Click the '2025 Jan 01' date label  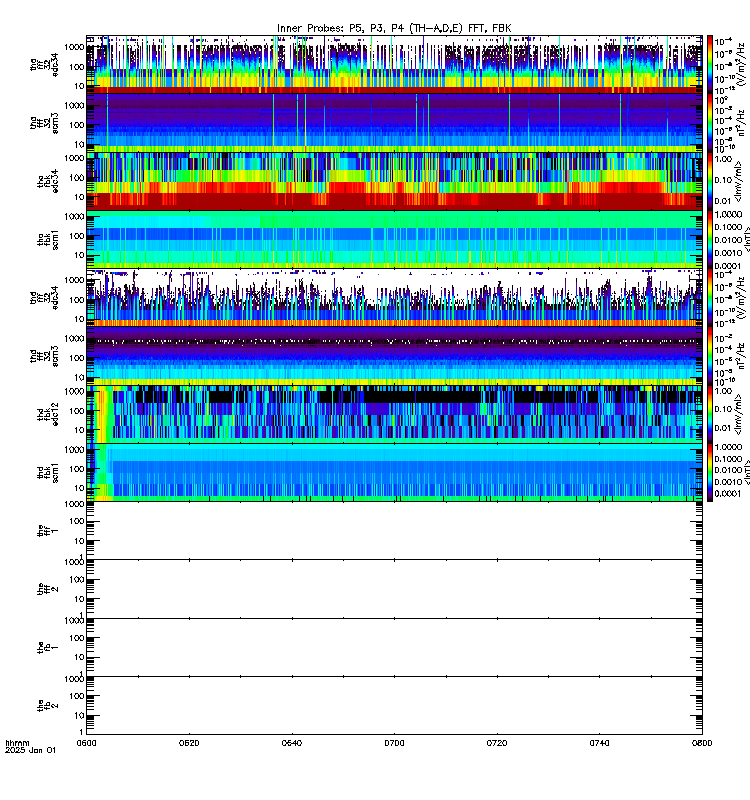click(30, 750)
